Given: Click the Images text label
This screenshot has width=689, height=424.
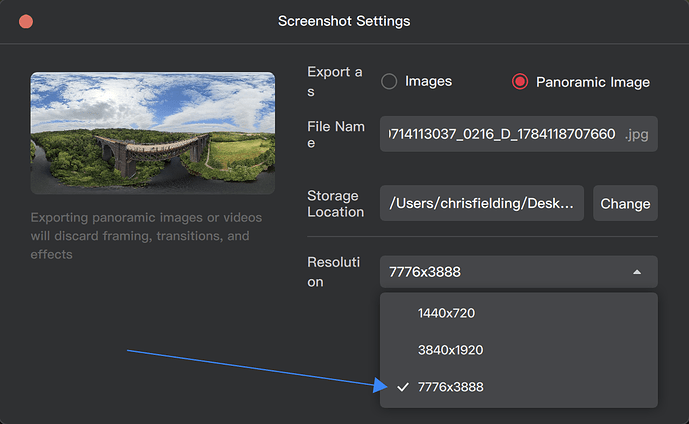Looking at the screenshot, I should [428, 81].
